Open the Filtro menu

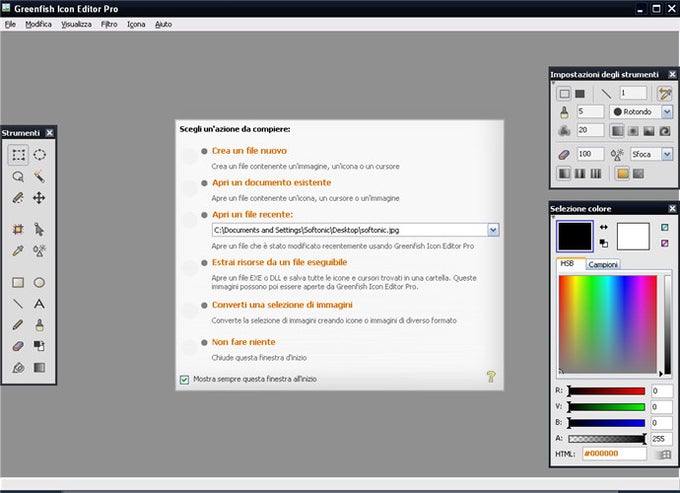(109, 24)
